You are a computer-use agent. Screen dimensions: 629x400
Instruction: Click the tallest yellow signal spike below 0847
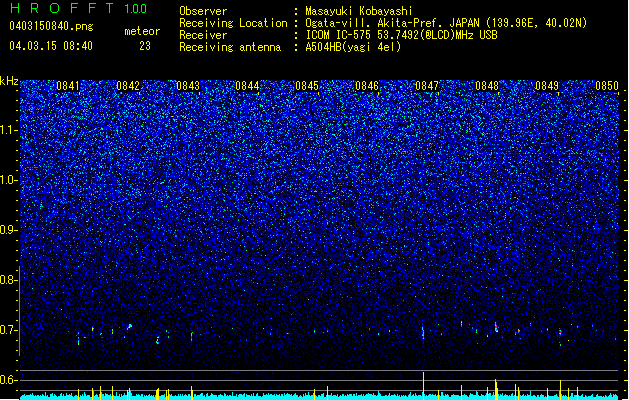pyautogui.click(x=423, y=386)
